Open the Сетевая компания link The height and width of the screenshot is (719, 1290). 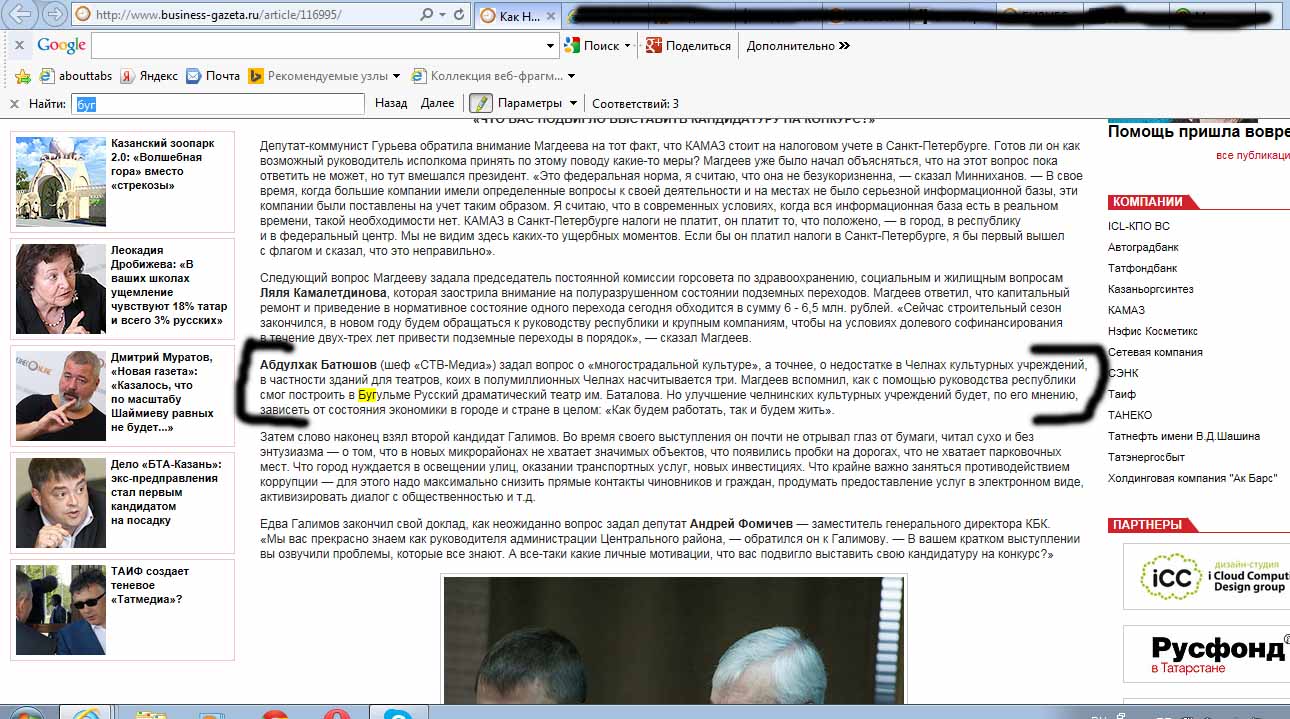coord(1155,352)
